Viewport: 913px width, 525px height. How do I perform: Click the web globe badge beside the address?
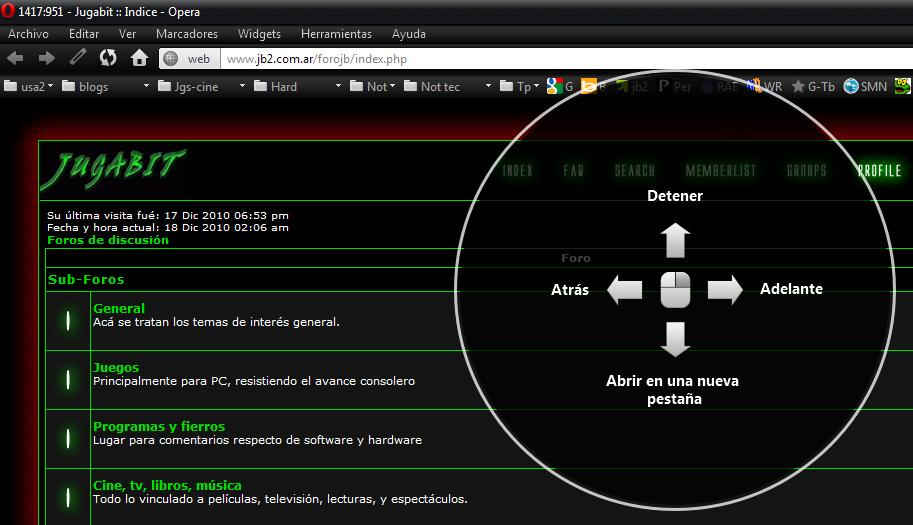[190, 58]
